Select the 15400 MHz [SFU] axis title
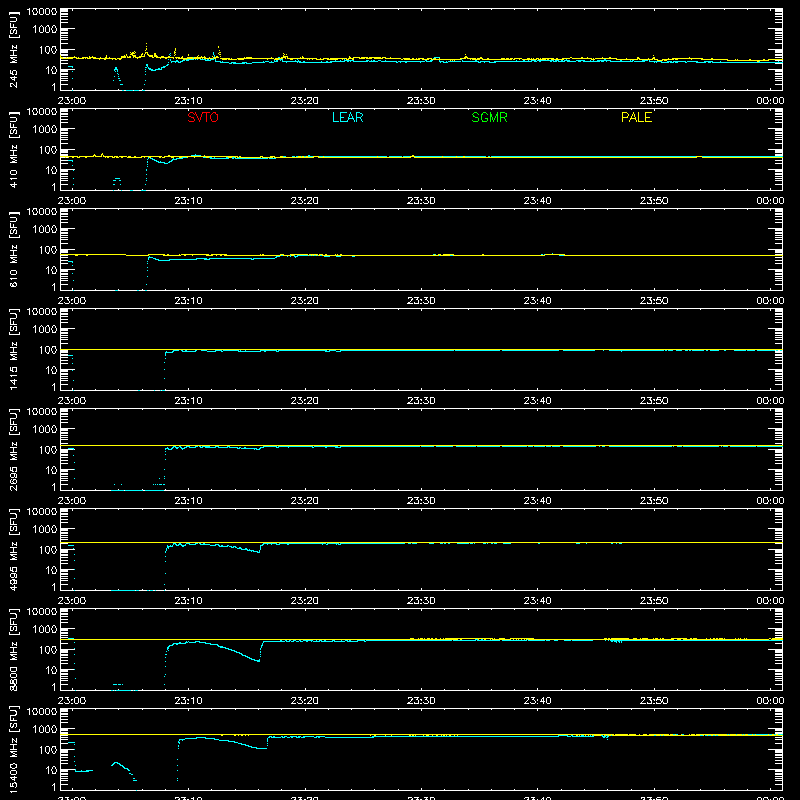Viewport: 800px width, 800px height. coord(14,750)
